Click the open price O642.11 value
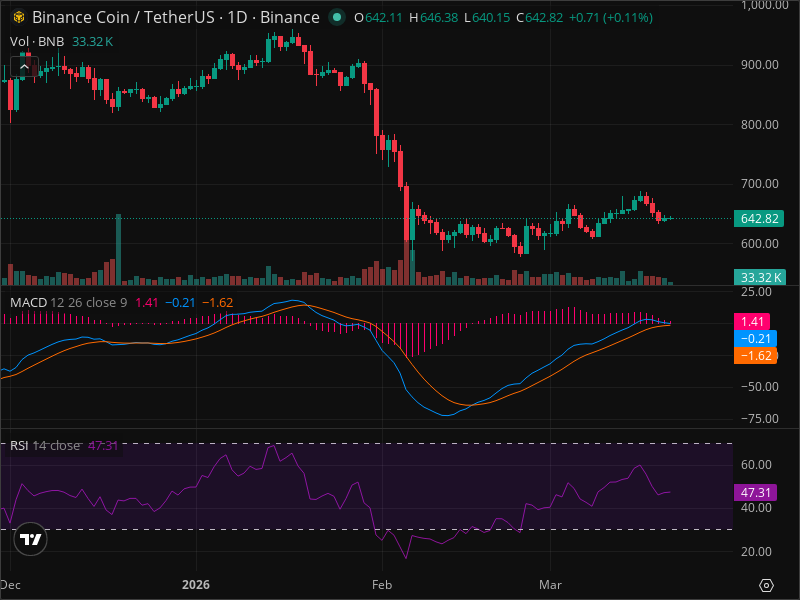This screenshot has height=600, width=800. point(378,18)
